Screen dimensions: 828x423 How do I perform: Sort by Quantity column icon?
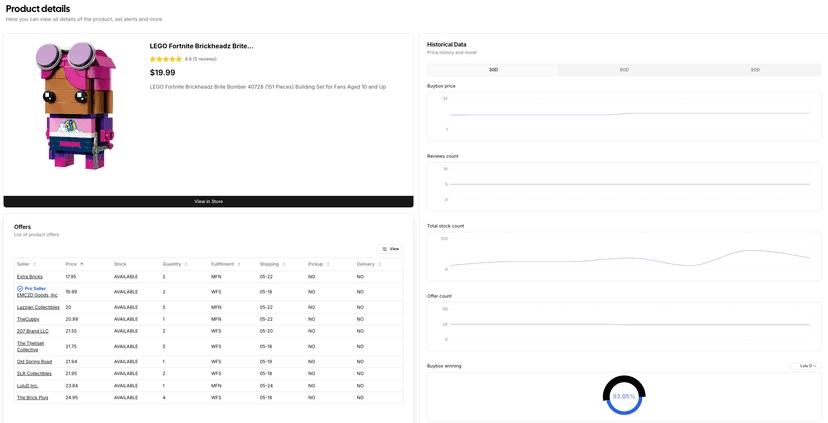185,264
